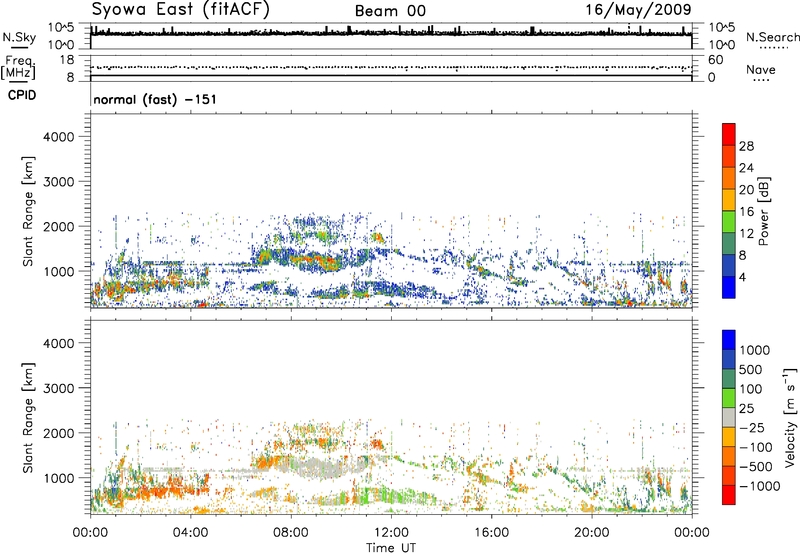Click the '16:00' time tick label

click(491, 533)
